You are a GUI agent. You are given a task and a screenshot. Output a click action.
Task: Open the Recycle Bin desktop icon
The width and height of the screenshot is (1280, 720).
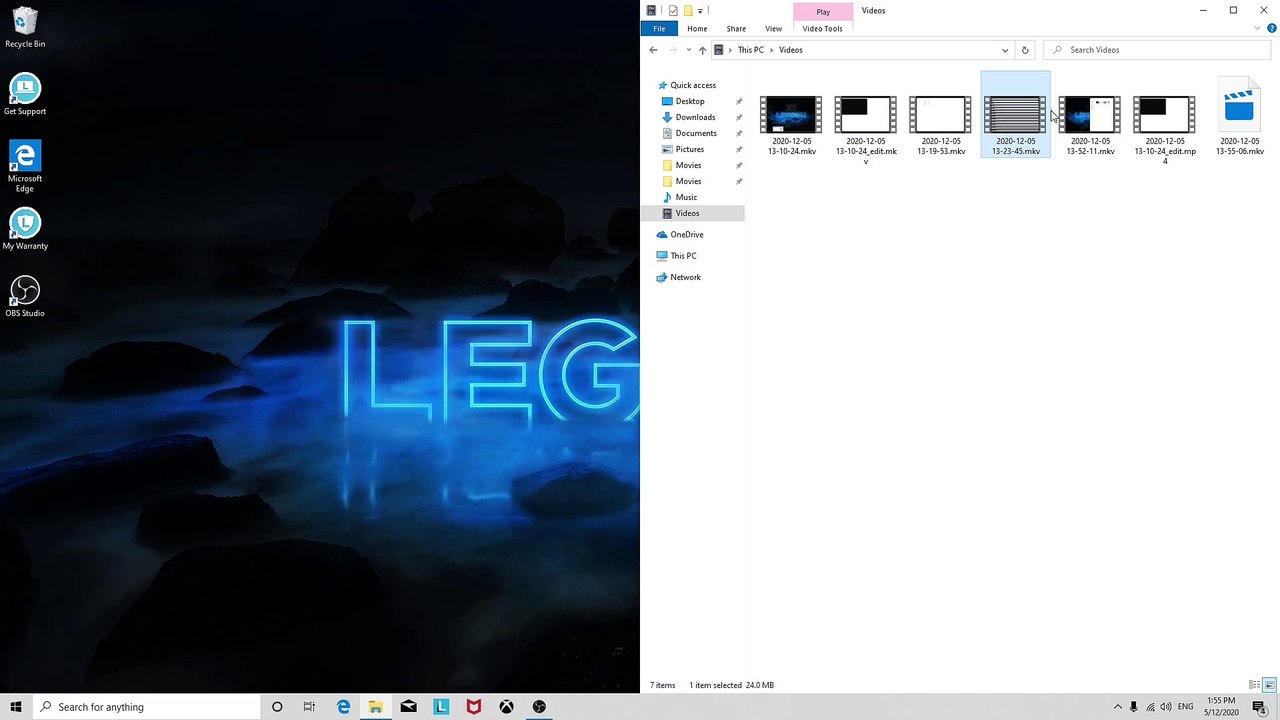click(x=25, y=28)
